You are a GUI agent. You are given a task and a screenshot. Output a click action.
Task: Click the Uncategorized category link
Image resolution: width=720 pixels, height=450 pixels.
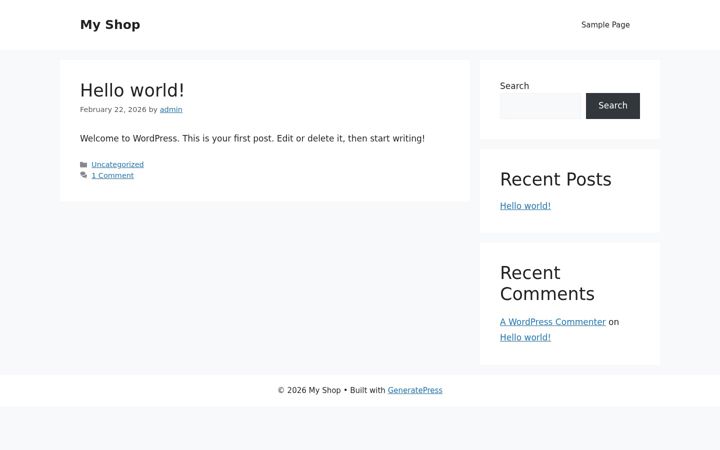click(x=118, y=164)
